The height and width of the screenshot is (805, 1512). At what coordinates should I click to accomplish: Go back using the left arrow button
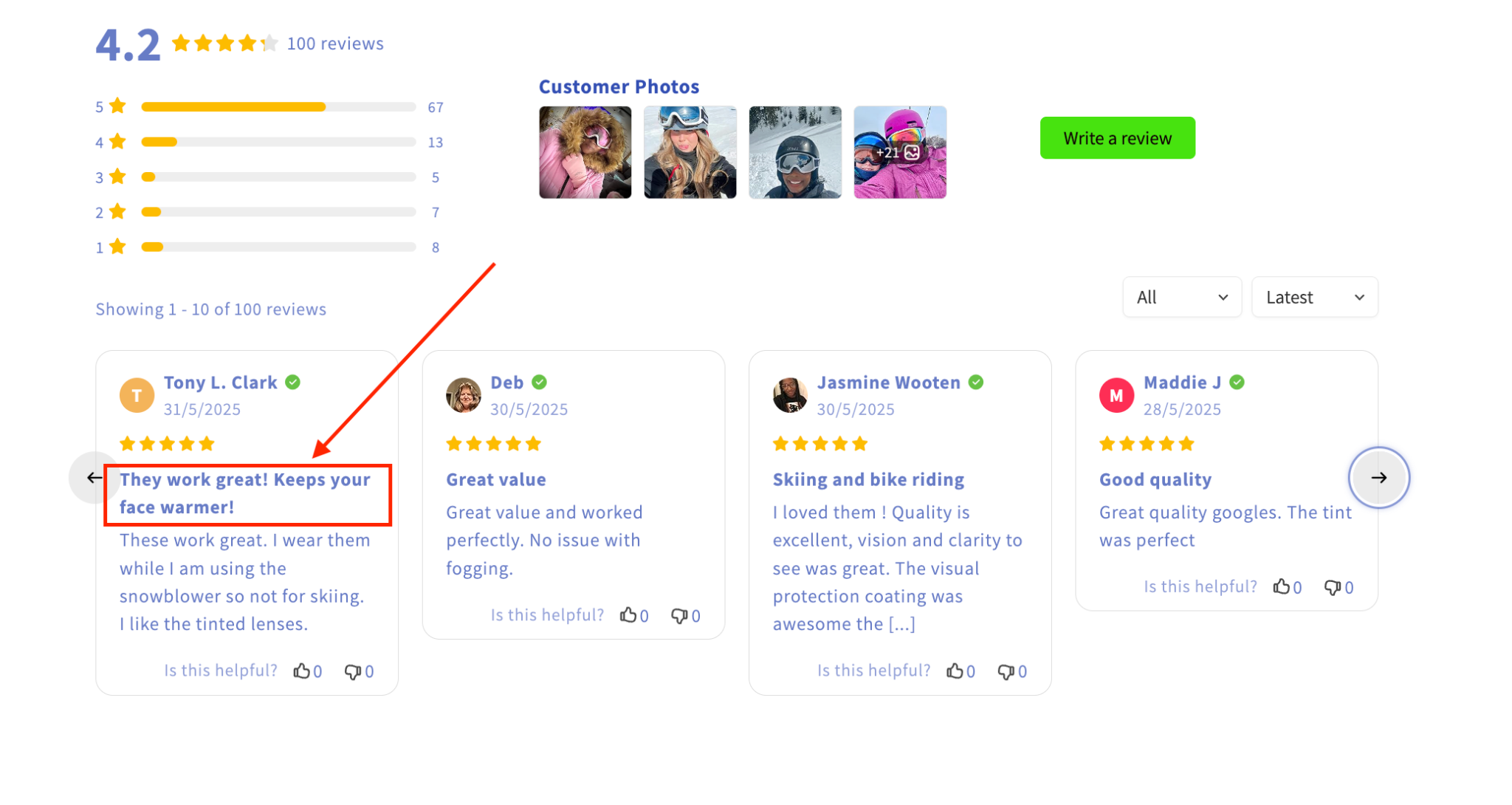point(94,478)
